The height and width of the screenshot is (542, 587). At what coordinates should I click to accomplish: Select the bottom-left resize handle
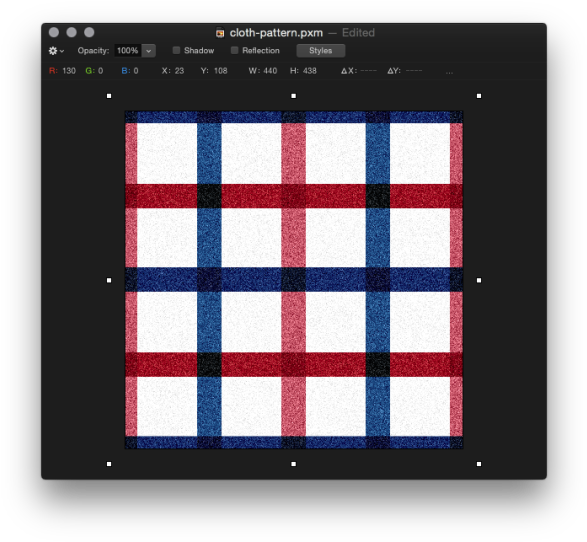pyautogui.click(x=109, y=464)
